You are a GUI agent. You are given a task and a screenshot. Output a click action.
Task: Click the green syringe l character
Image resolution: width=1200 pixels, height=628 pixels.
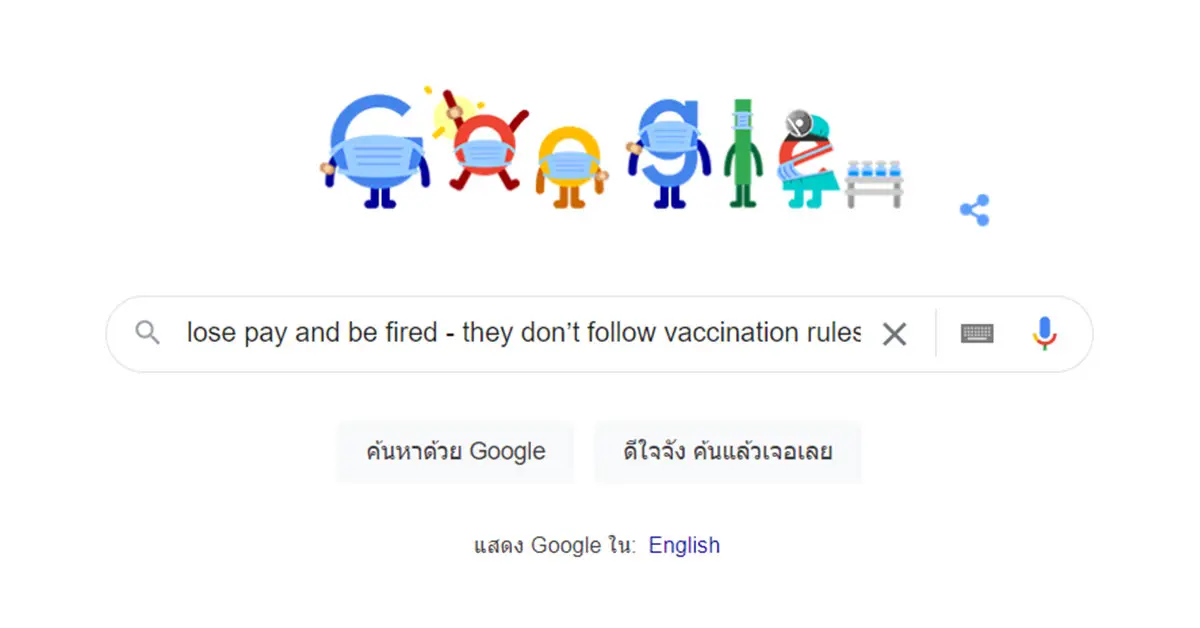[743, 150]
